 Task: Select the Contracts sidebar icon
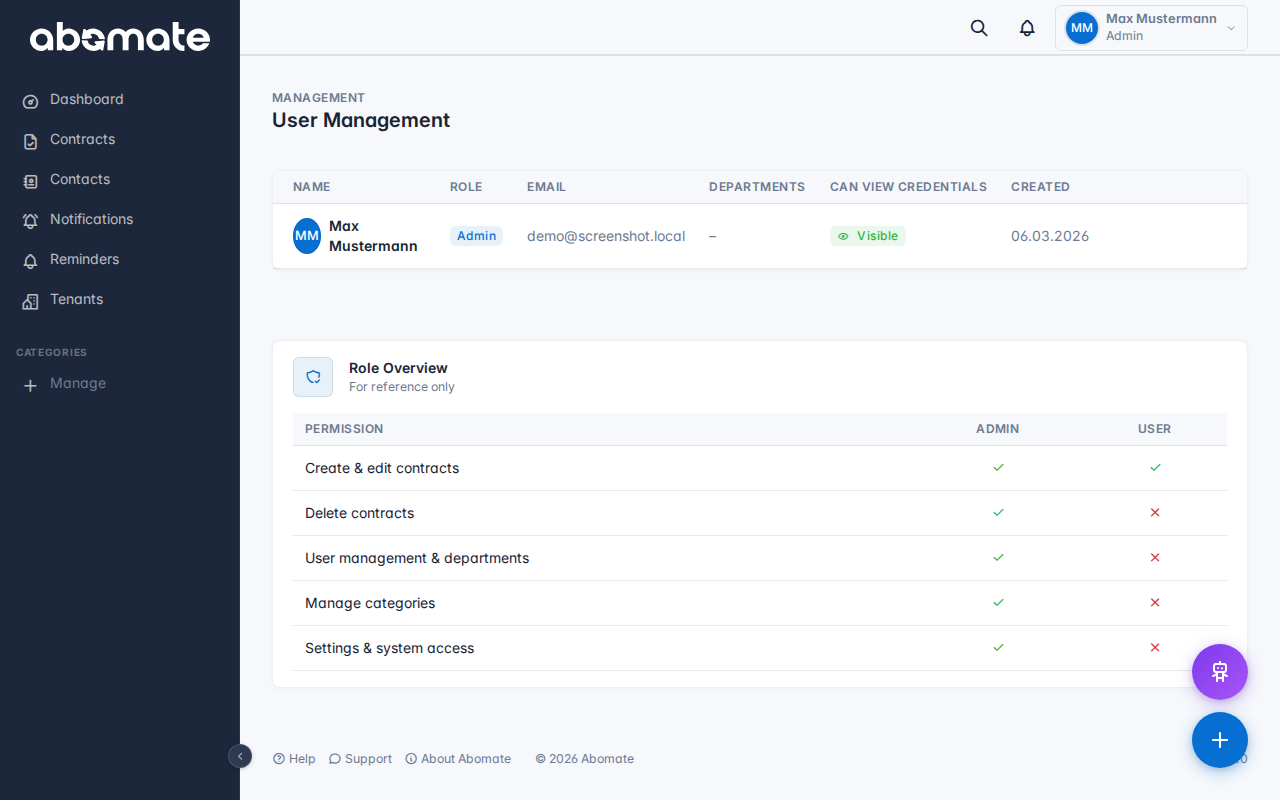pos(31,140)
